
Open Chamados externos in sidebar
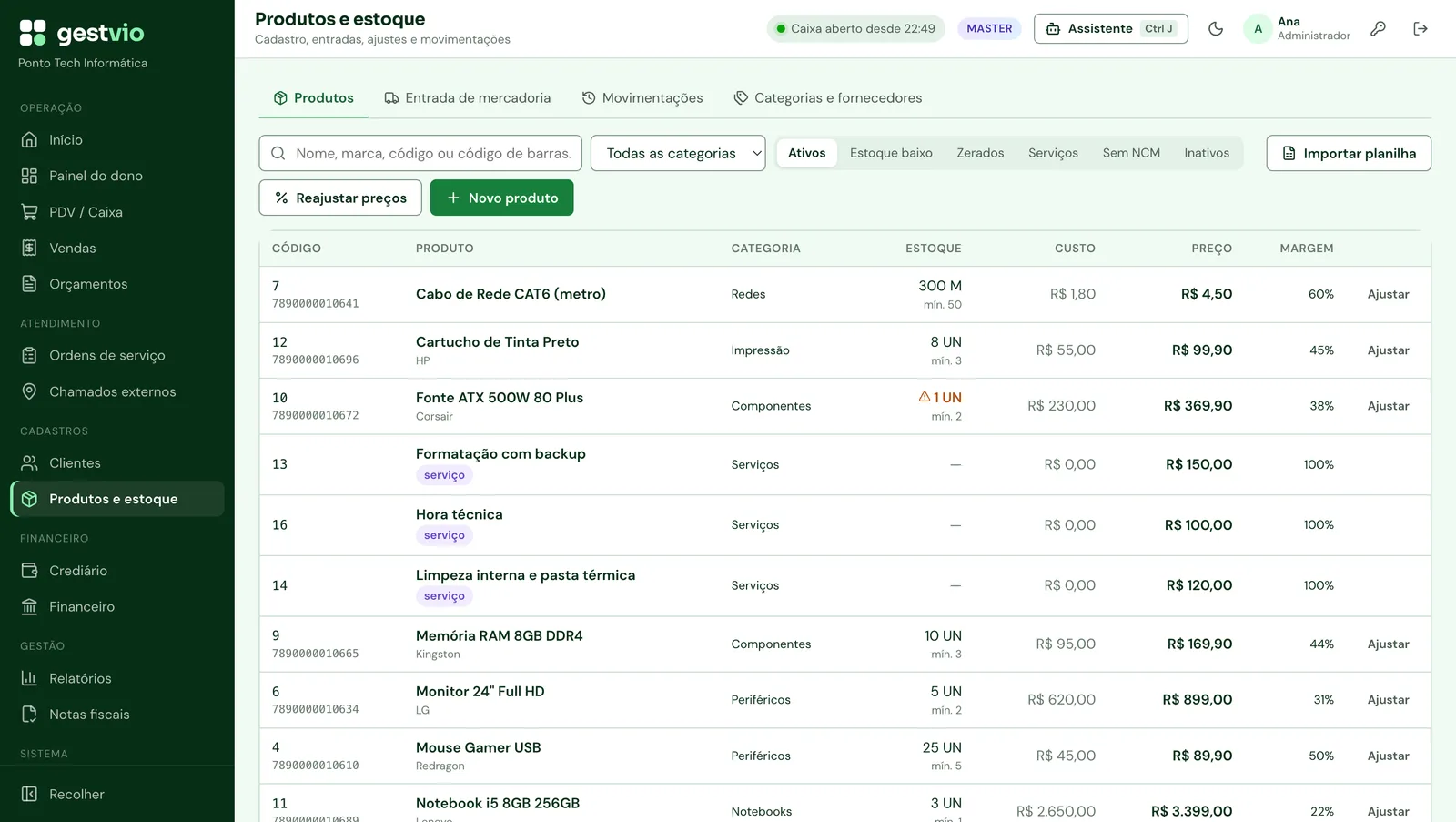point(116,391)
